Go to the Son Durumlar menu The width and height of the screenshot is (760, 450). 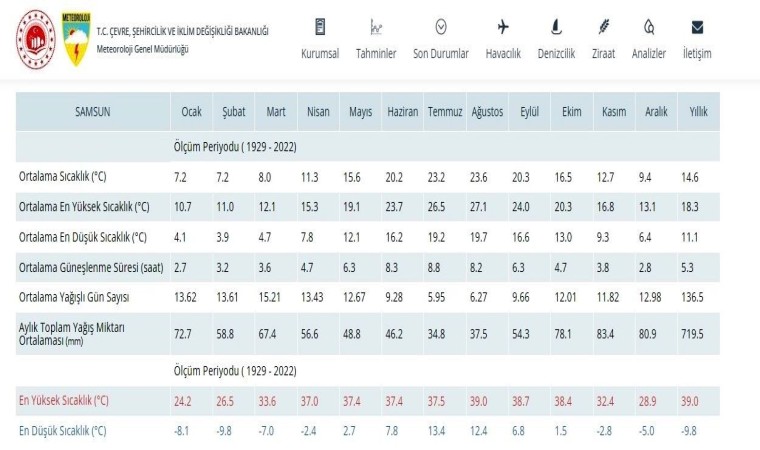[441, 54]
